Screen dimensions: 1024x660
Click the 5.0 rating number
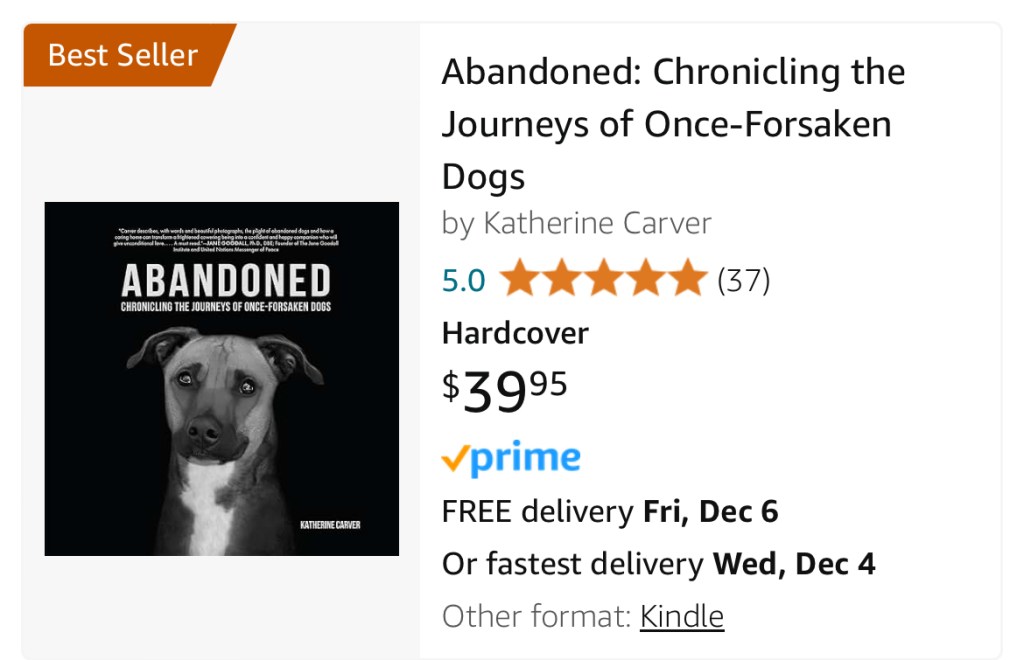click(x=463, y=280)
